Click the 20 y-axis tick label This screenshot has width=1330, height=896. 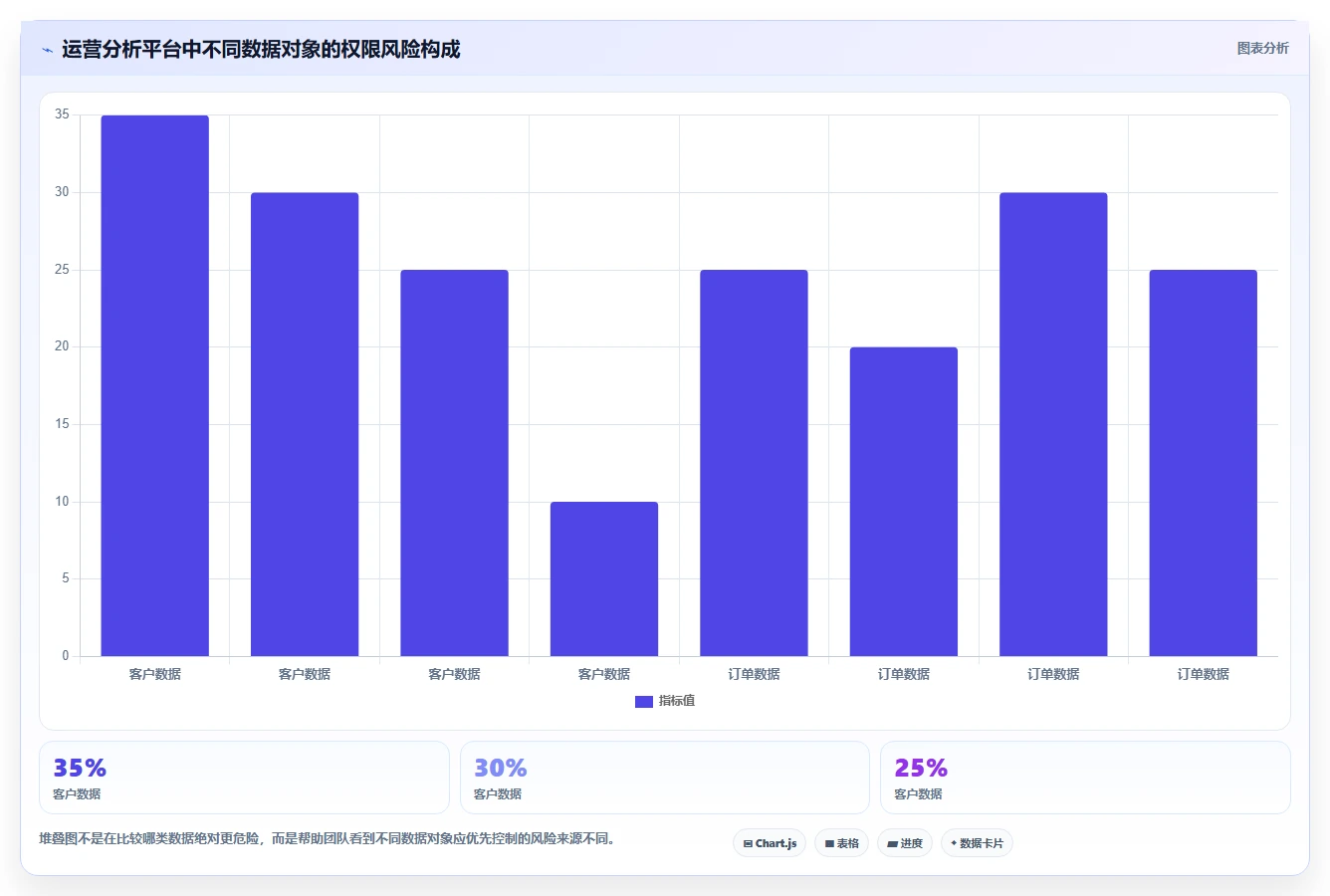(62, 346)
